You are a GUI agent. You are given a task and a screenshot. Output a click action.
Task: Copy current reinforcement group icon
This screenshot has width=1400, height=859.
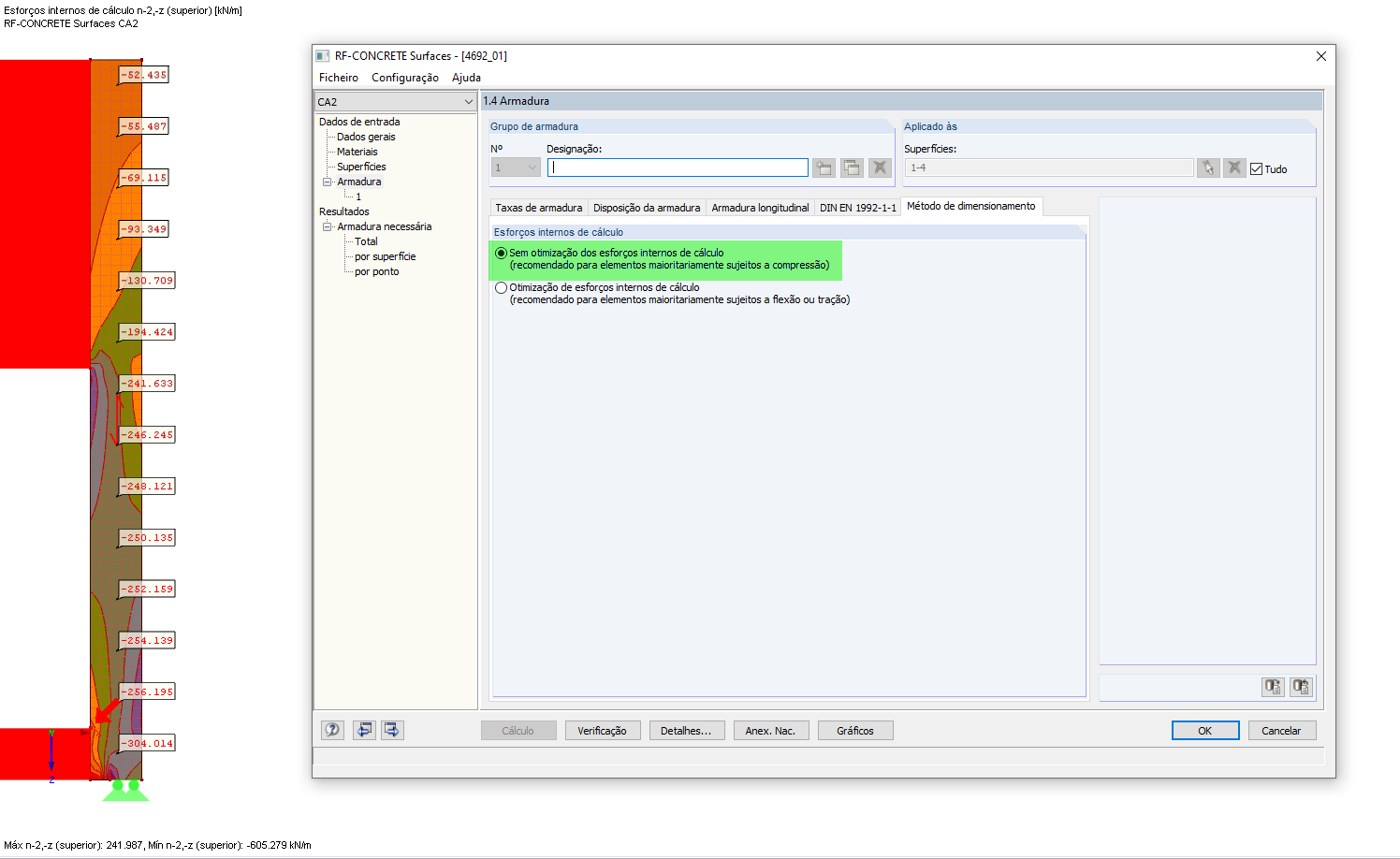click(852, 167)
